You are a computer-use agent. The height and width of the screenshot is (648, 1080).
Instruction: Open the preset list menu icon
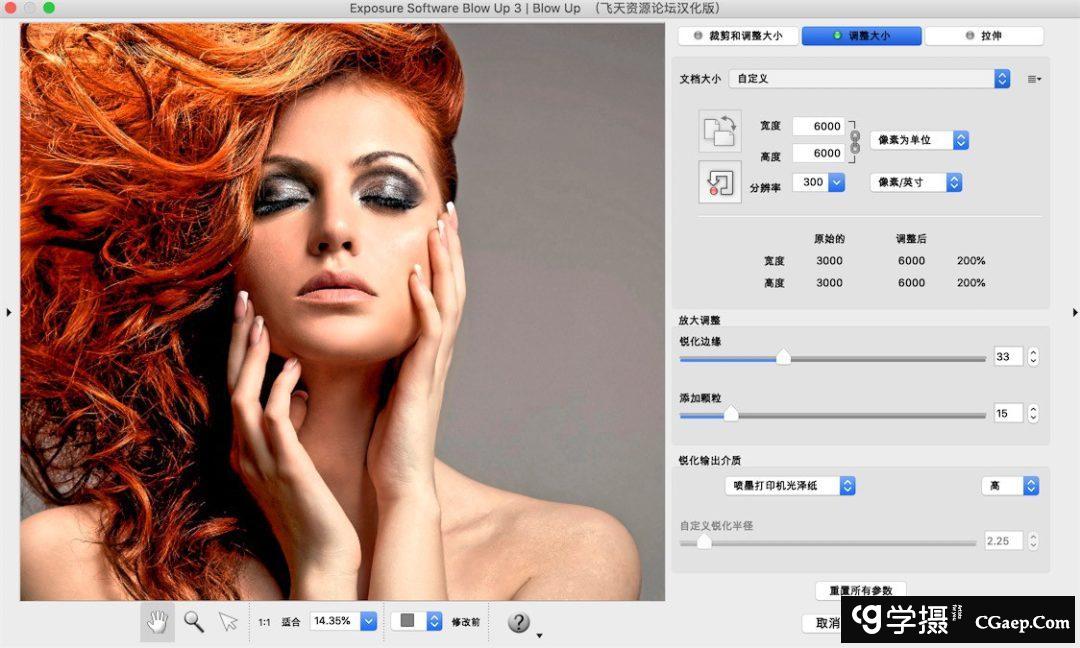(x=1034, y=79)
